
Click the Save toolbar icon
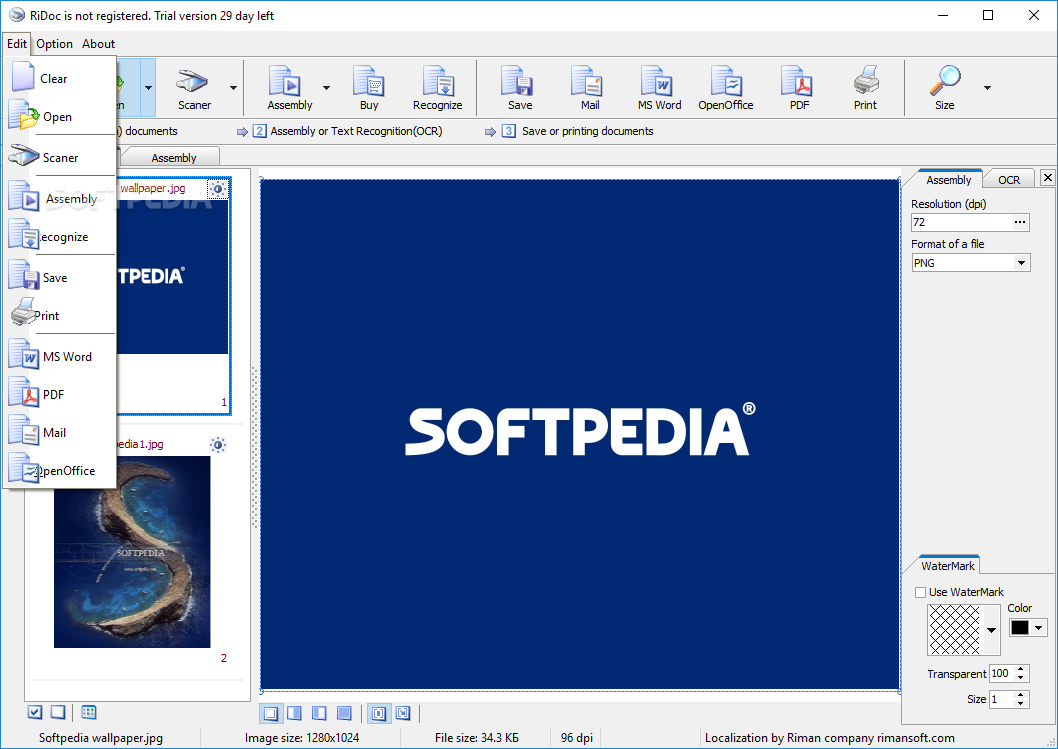pos(520,88)
